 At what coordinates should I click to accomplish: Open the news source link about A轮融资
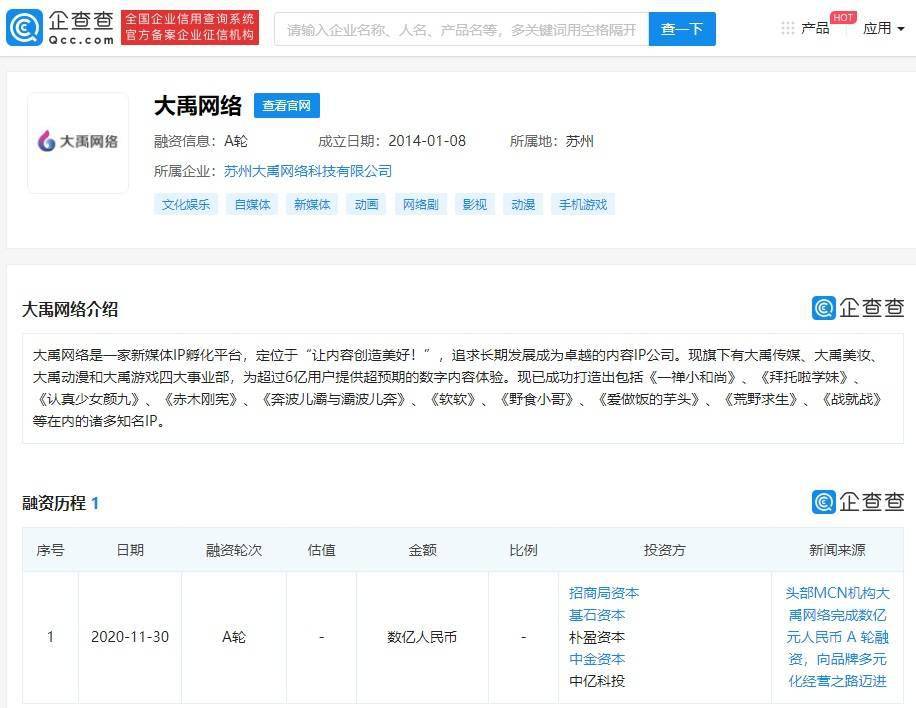(837, 637)
